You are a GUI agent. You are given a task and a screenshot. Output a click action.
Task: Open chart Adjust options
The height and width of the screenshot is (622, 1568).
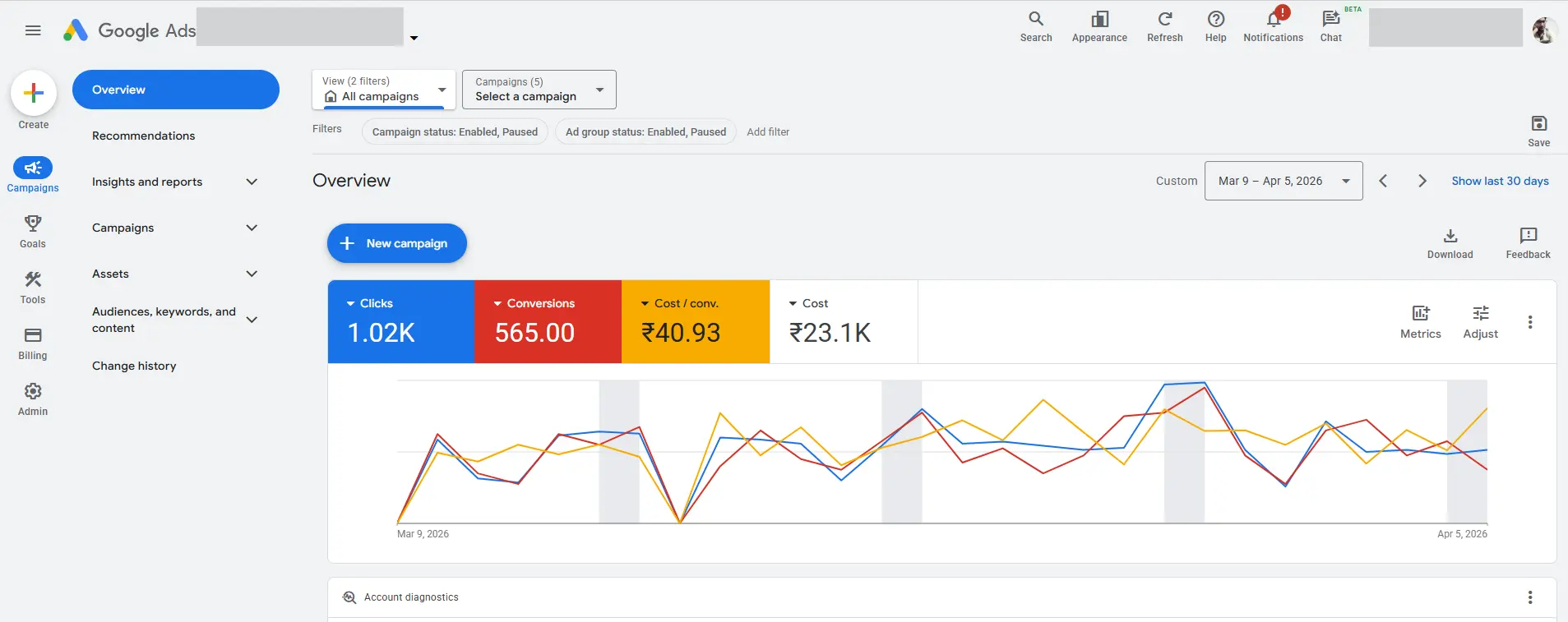point(1481,321)
